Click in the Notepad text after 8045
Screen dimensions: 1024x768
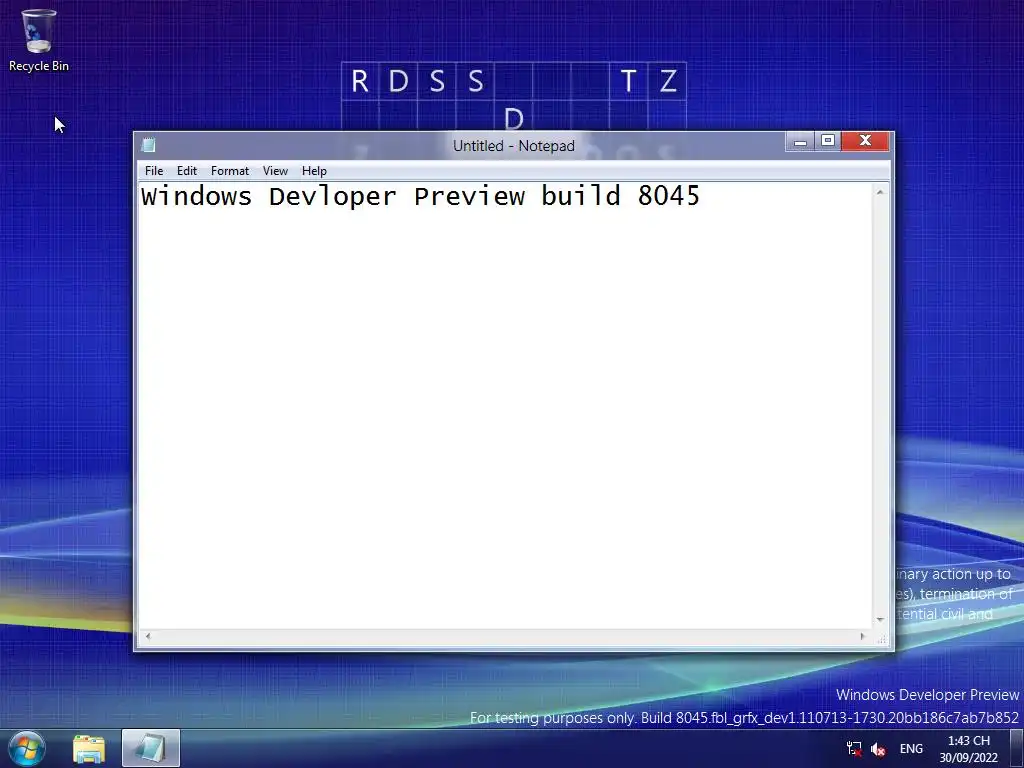(703, 196)
